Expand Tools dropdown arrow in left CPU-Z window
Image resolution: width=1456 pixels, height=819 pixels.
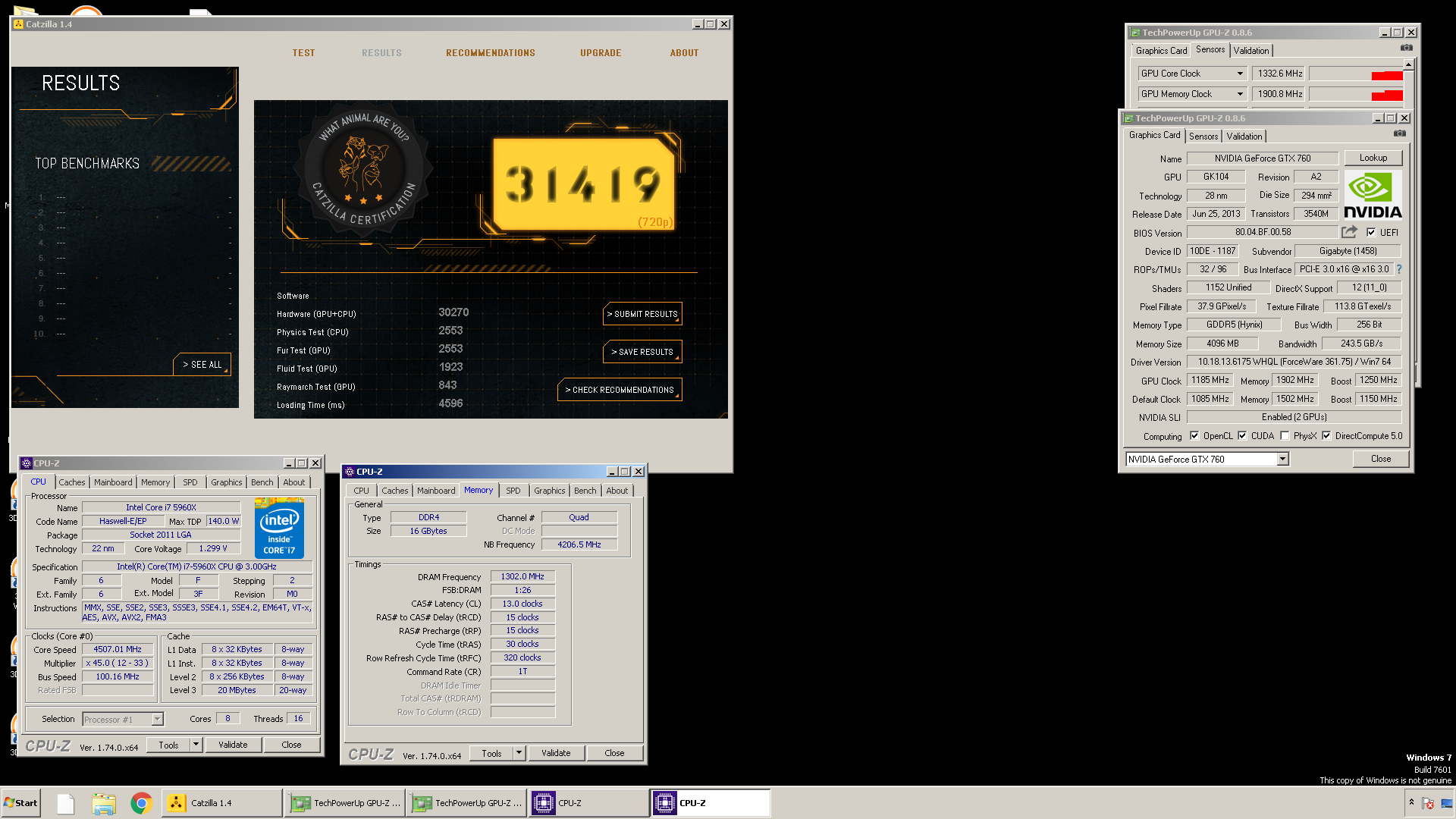click(x=196, y=745)
